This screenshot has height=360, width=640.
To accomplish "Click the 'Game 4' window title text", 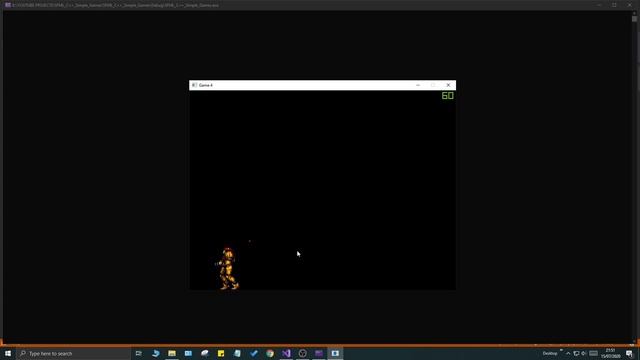I will pyautogui.click(x=206, y=85).
